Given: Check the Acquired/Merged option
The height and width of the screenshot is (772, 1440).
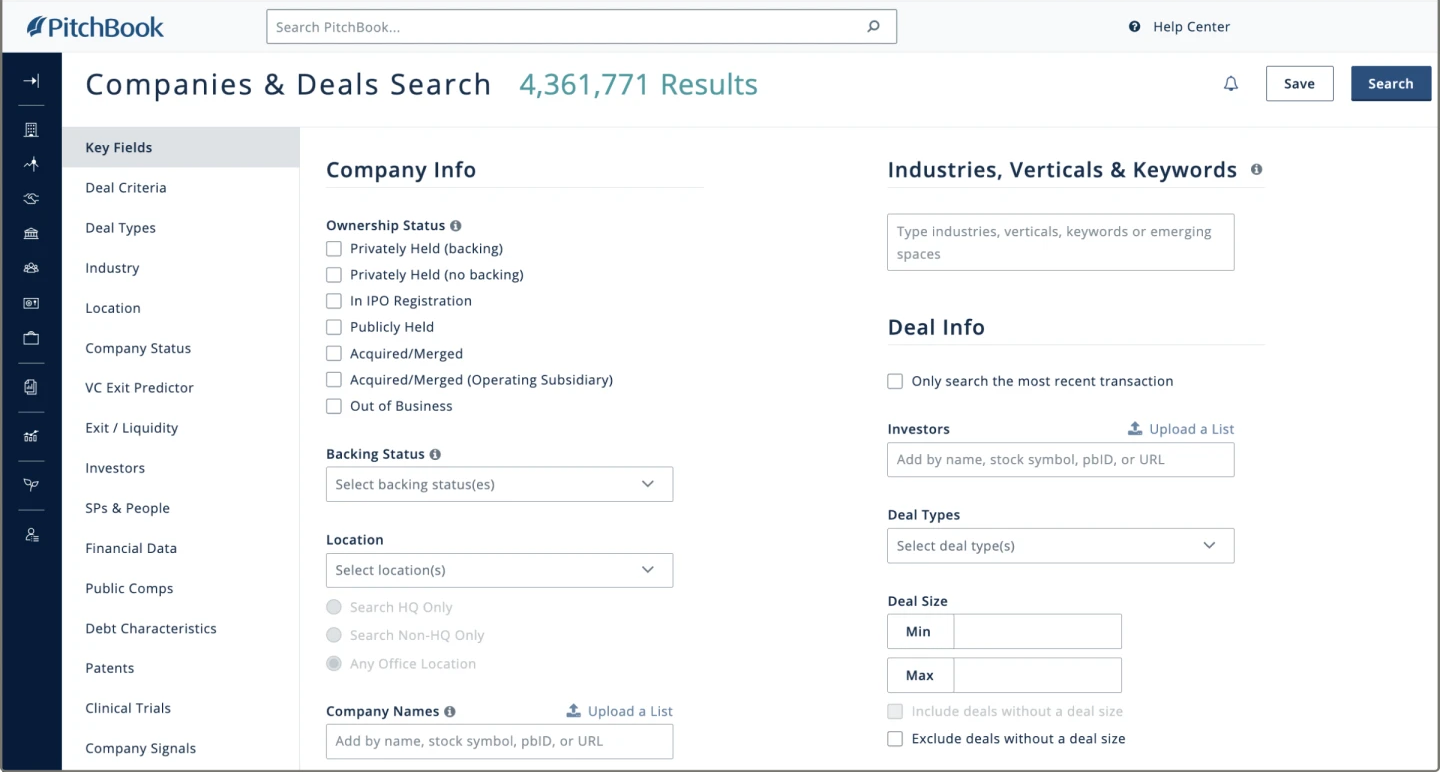Looking at the screenshot, I should click(x=334, y=354).
